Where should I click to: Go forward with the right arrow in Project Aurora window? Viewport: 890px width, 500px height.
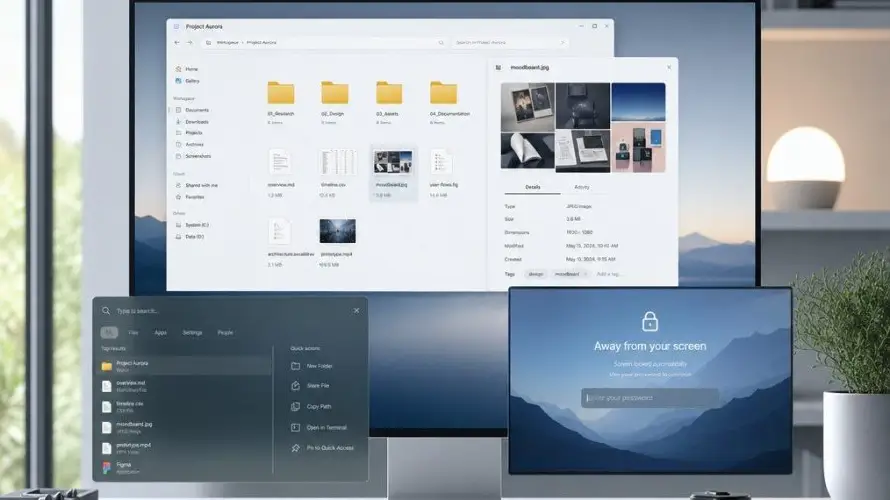click(190, 43)
